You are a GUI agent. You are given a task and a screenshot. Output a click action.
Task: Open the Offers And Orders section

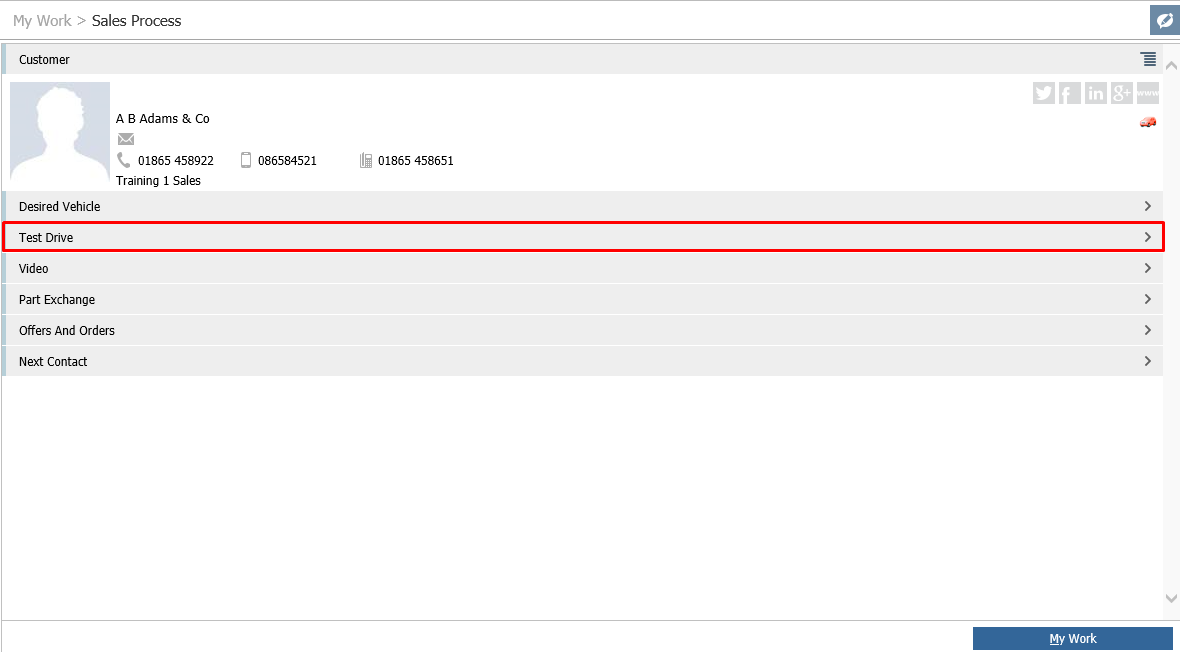click(1147, 330)
